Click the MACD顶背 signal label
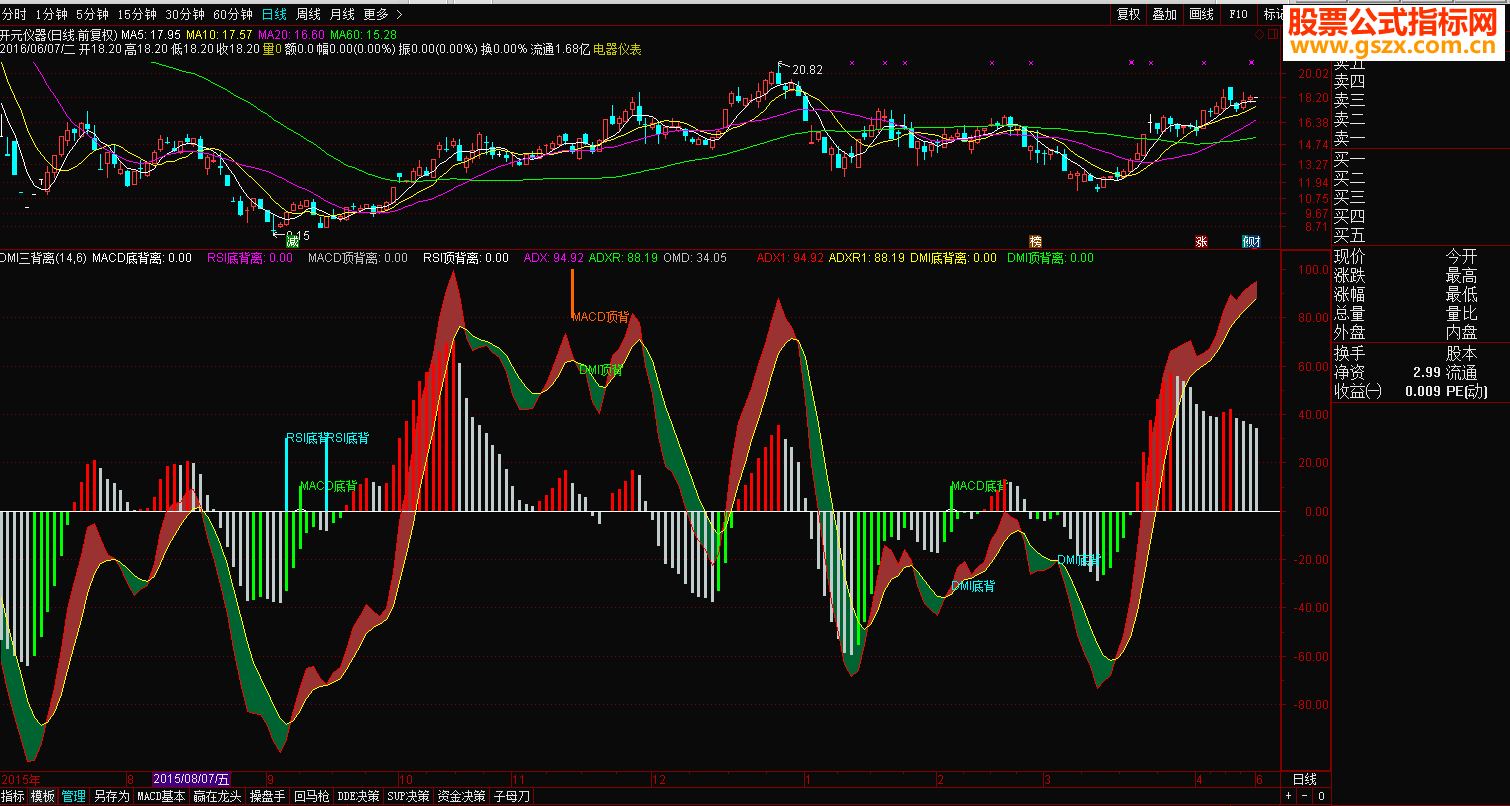1510x806 pixels. pyautogui.click(x=600, y=316)
